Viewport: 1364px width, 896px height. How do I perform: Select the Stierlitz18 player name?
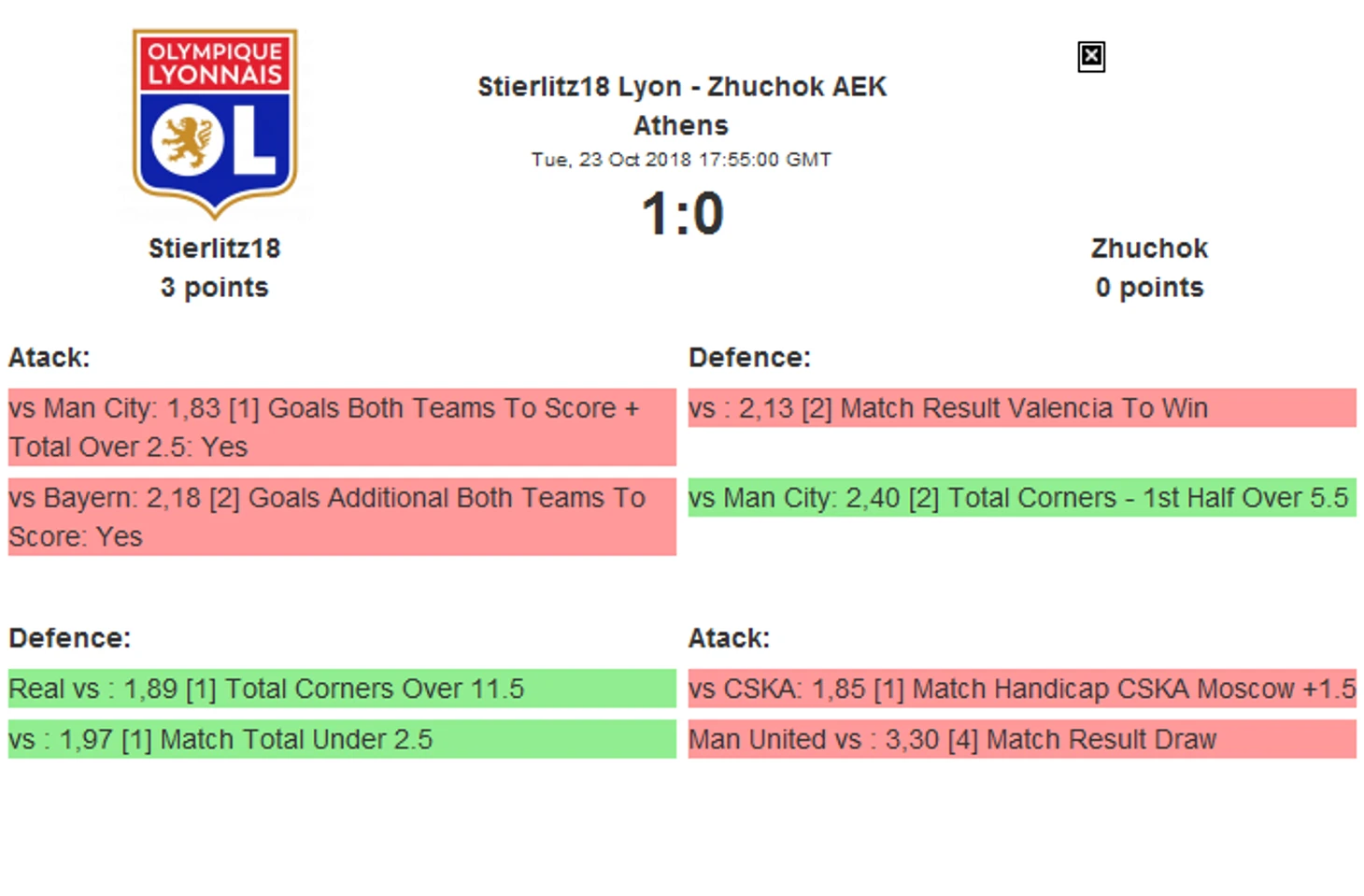coord(214,249)
